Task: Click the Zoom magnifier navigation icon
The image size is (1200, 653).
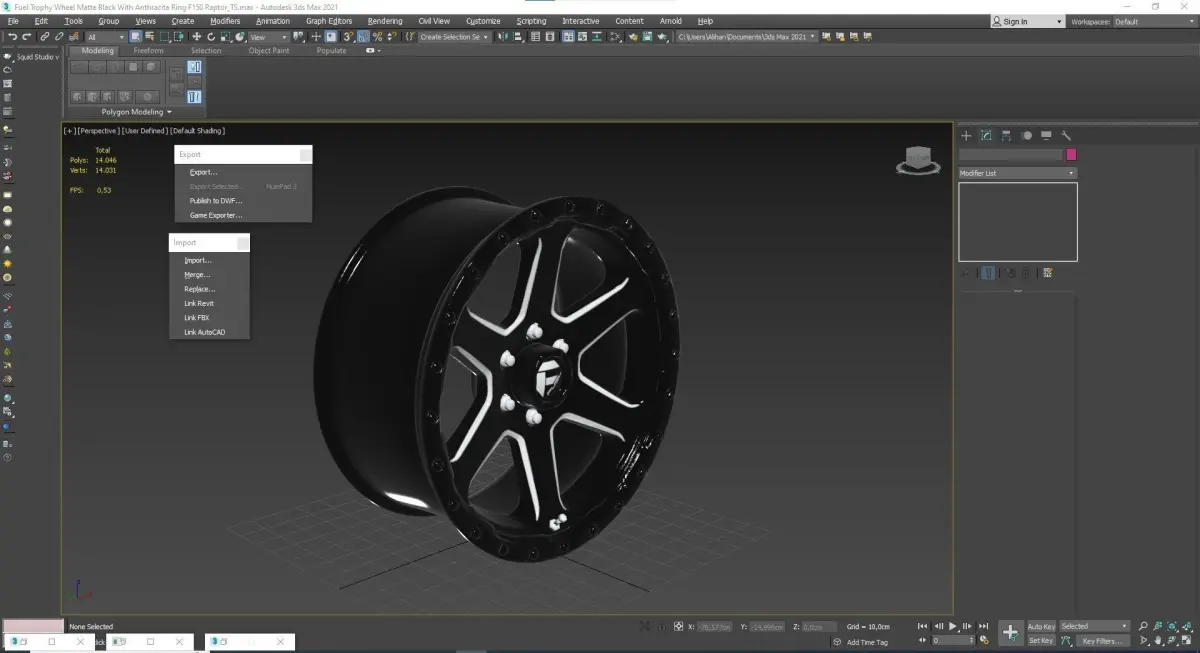Action: coord(1143,626)
